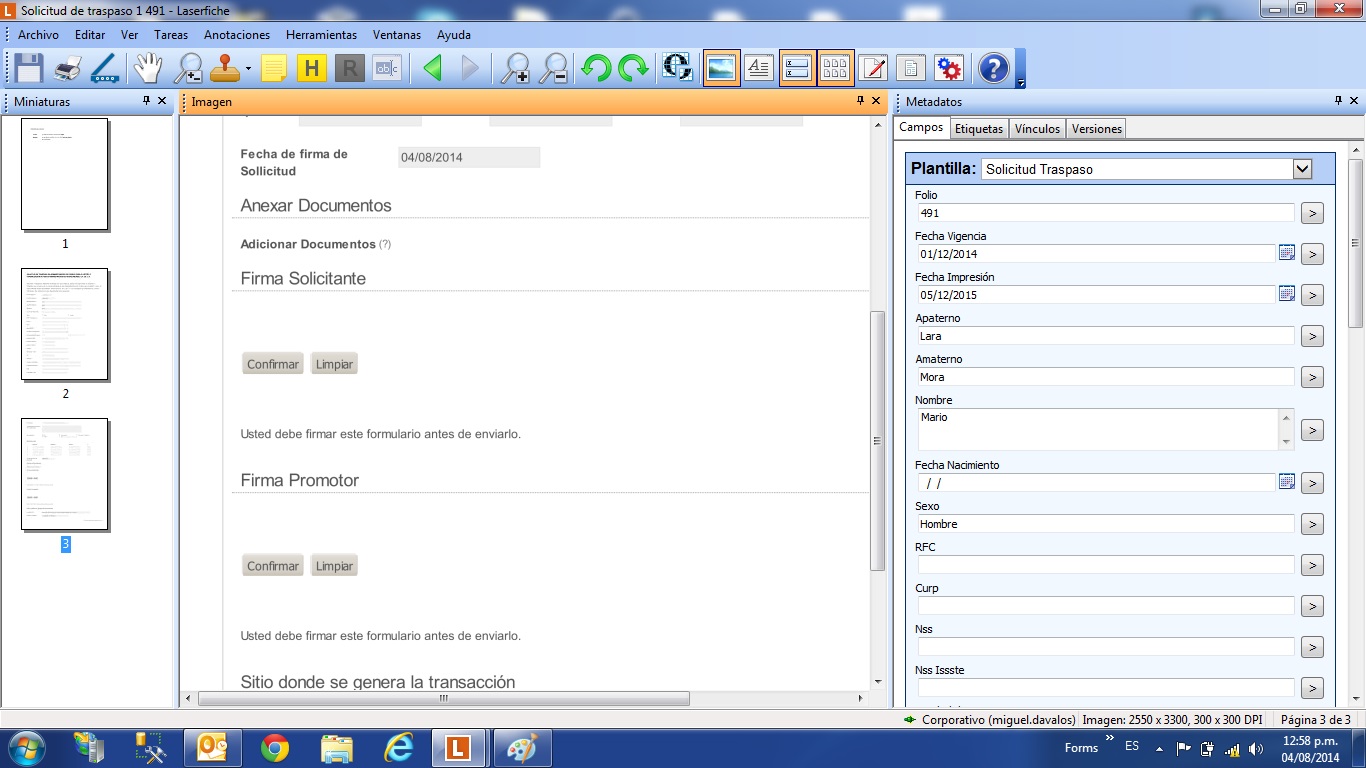Viewport: 1366px width, 768px height.
Task: Activate the zoom region magnifier tool
Action: coord(188,68)
